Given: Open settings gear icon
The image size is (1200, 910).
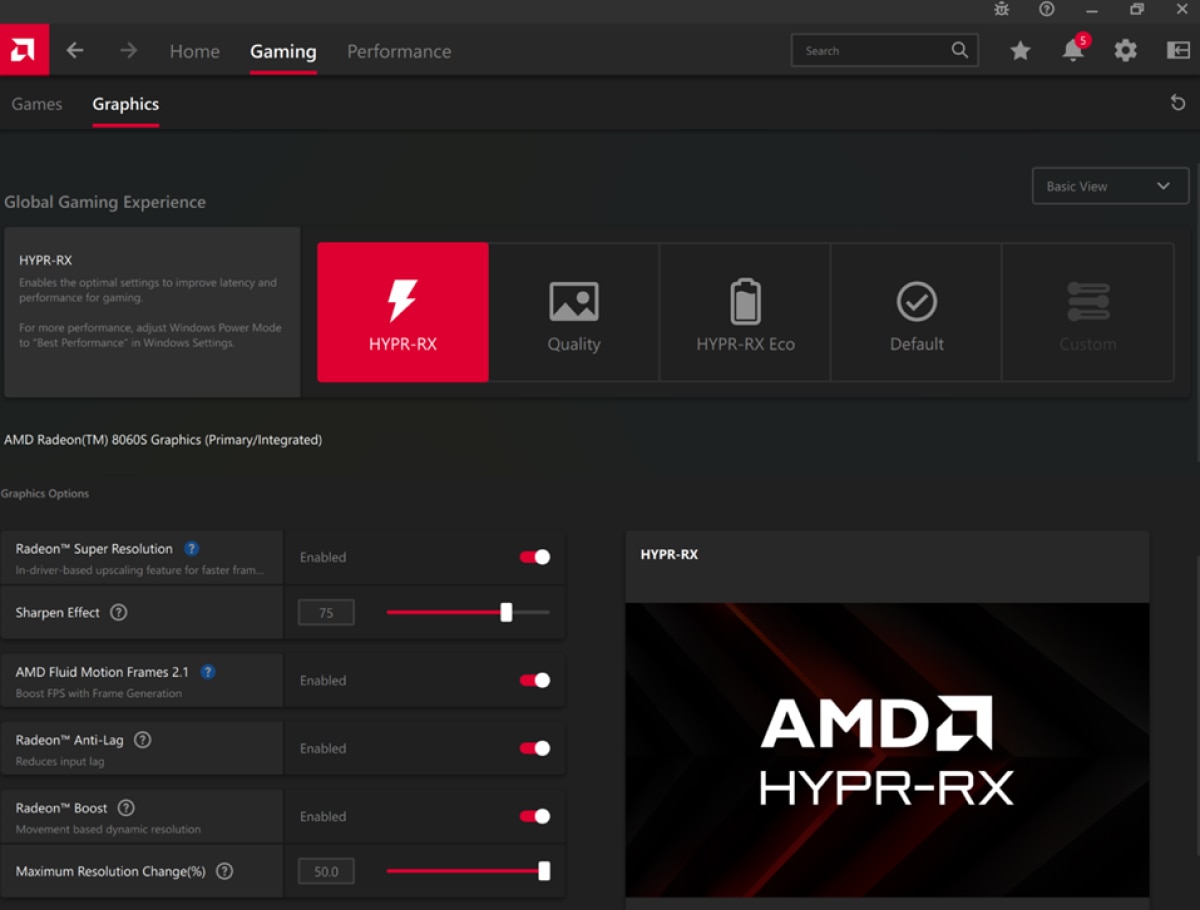Looking at the screenshot, I should click(1126, 50).
